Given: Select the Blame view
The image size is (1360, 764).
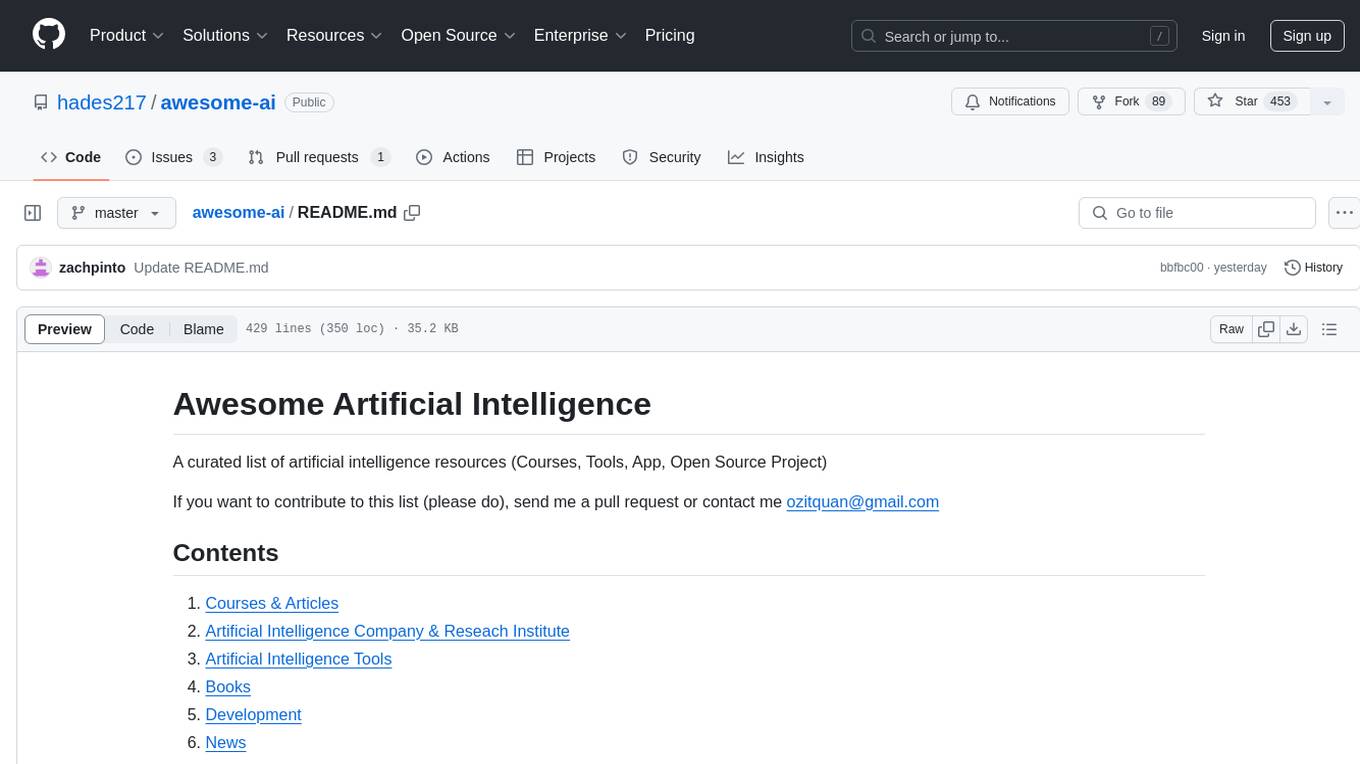Looking at the screenshot, I should coord(203,329).
